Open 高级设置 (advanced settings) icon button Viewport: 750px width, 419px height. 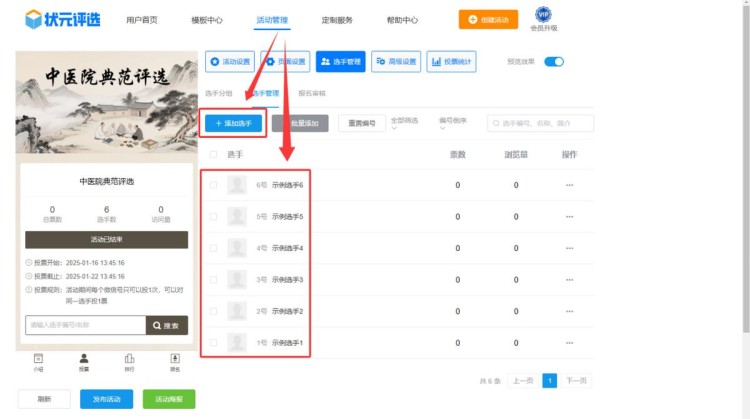396,62
